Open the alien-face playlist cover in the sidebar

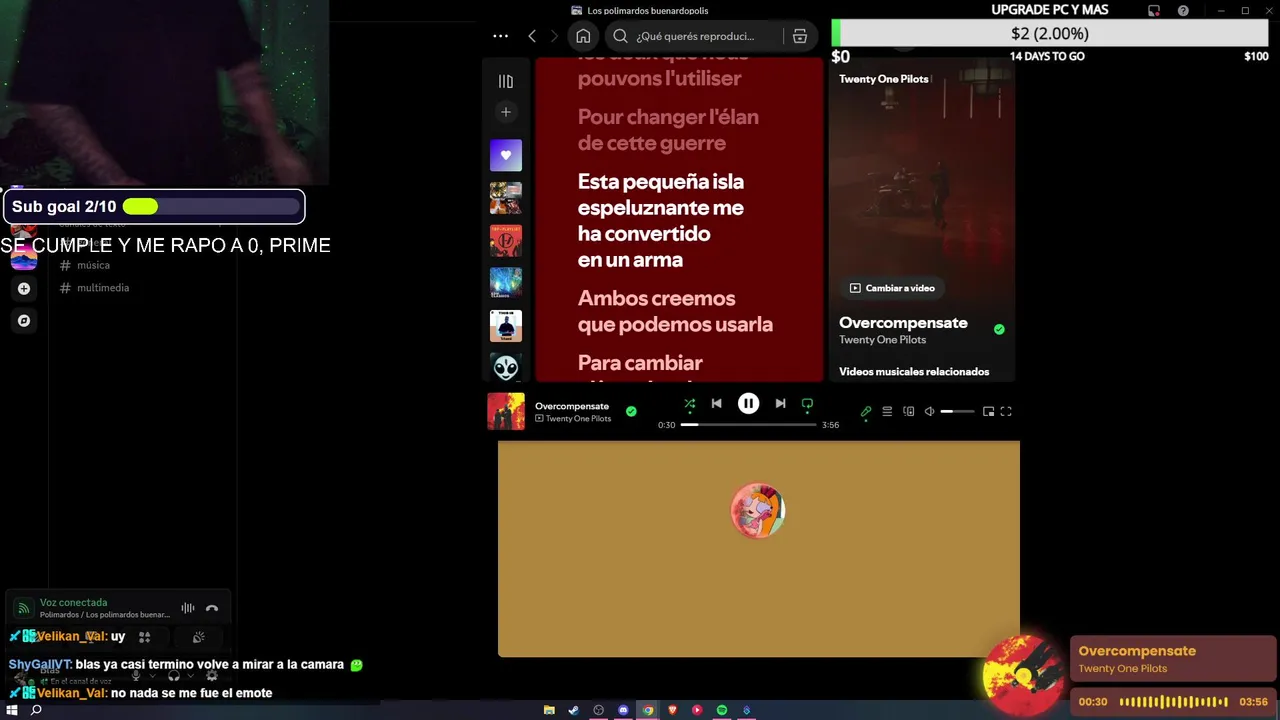point(506,366)
